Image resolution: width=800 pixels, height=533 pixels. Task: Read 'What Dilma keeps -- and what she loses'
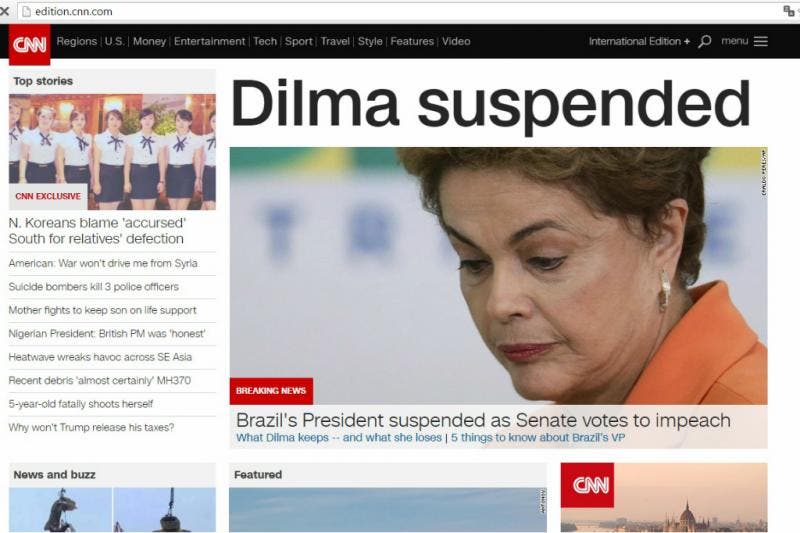click(x=339, y=438)
